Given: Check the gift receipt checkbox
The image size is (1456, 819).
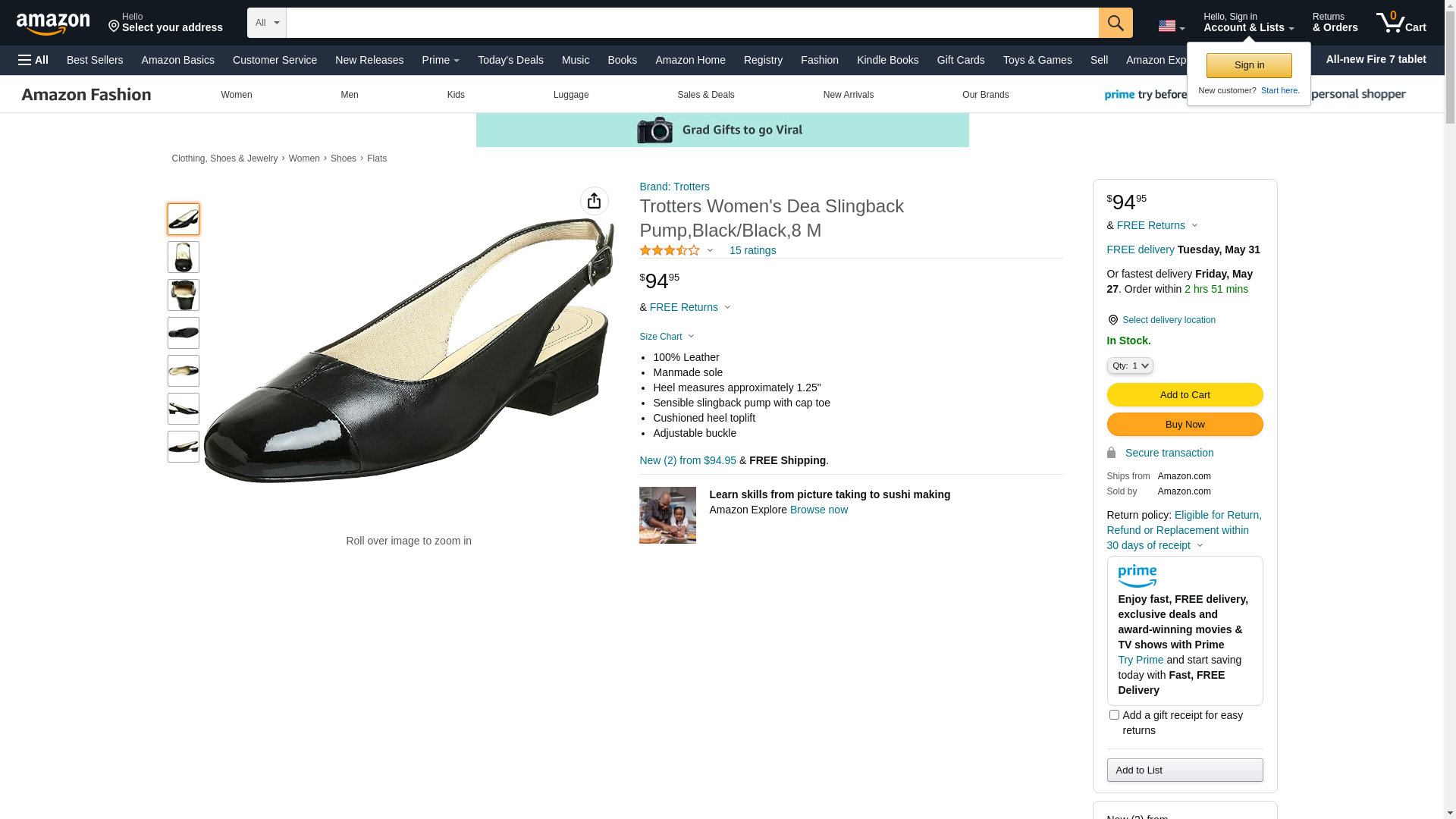Looking at the screenshot, I should pos(1114,715).
